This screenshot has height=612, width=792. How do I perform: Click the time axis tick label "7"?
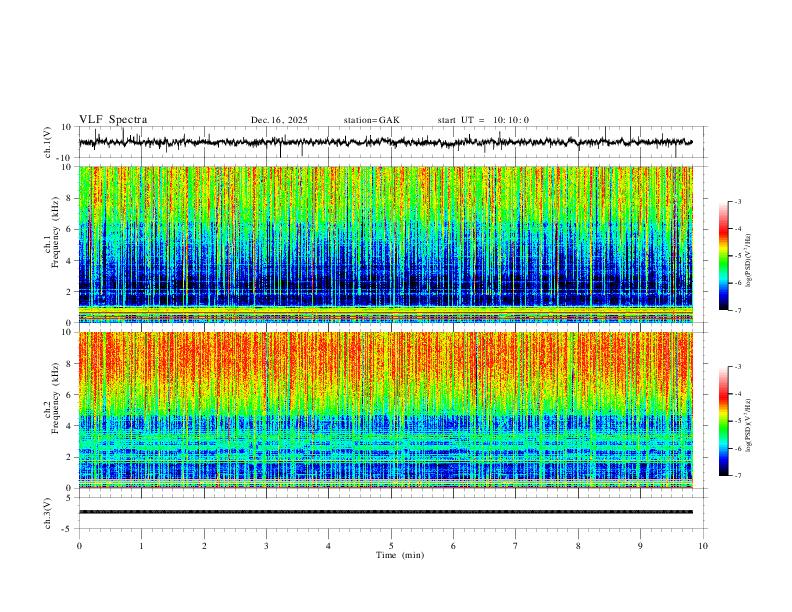516,546
